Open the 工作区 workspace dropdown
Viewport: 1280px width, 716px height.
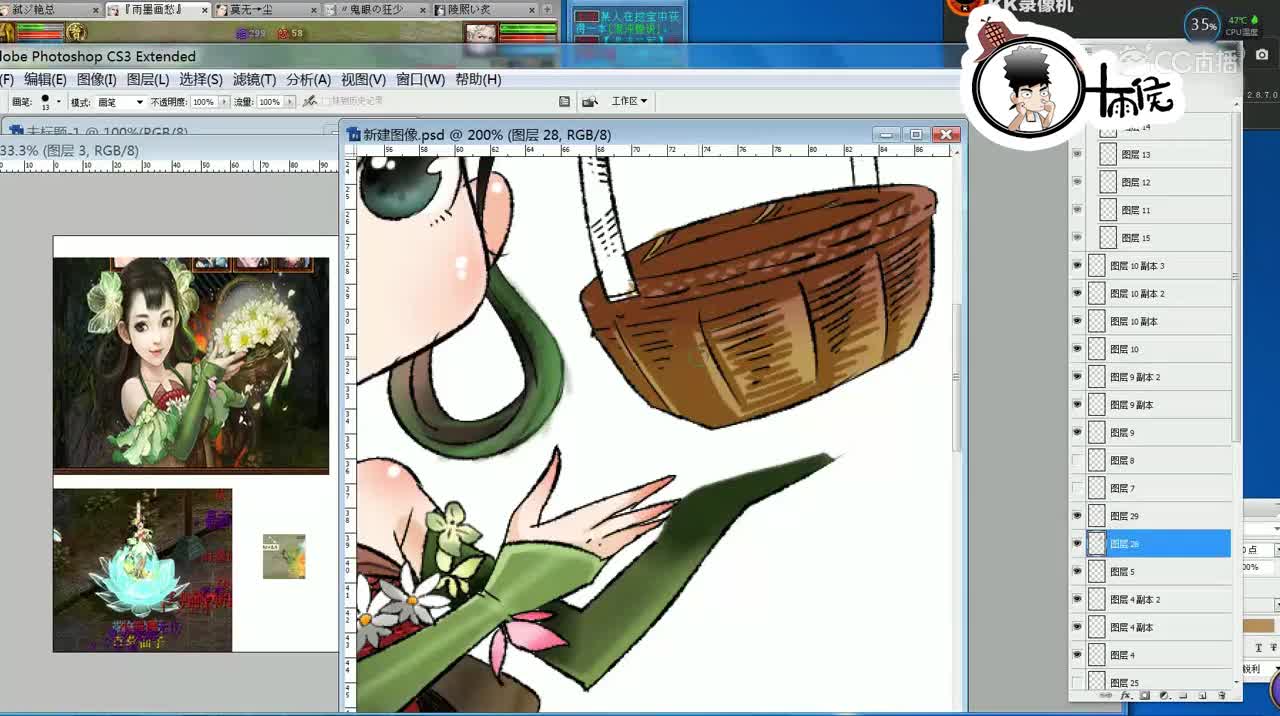(x=629, y=101)
